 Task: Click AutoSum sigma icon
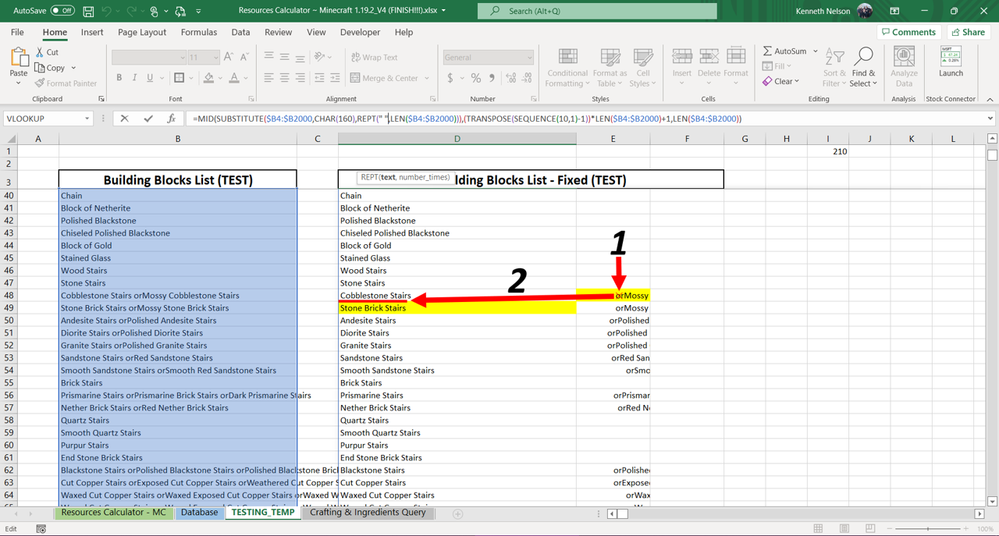[x=767, y=51]
